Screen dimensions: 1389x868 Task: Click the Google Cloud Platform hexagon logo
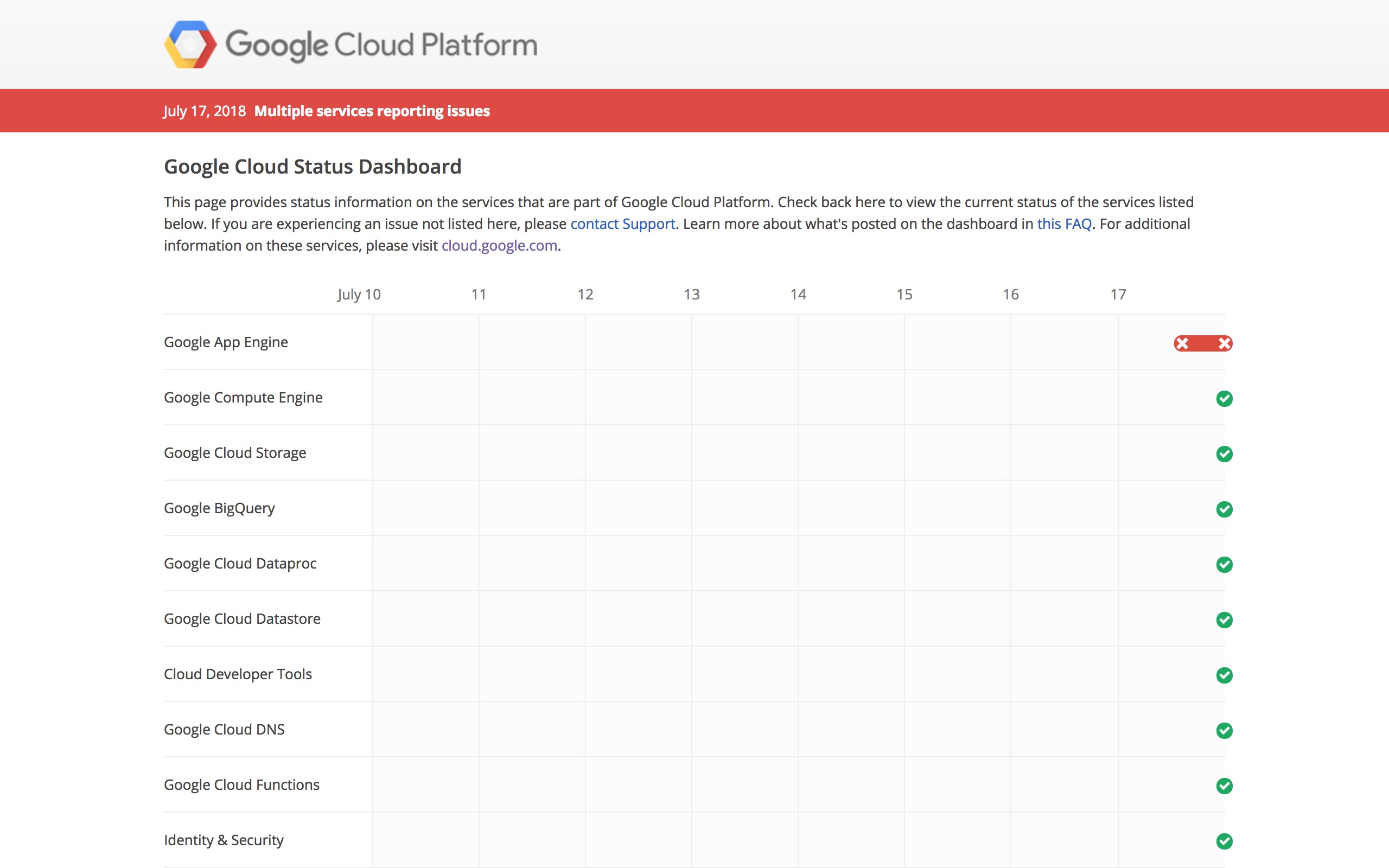pos(190,45)
